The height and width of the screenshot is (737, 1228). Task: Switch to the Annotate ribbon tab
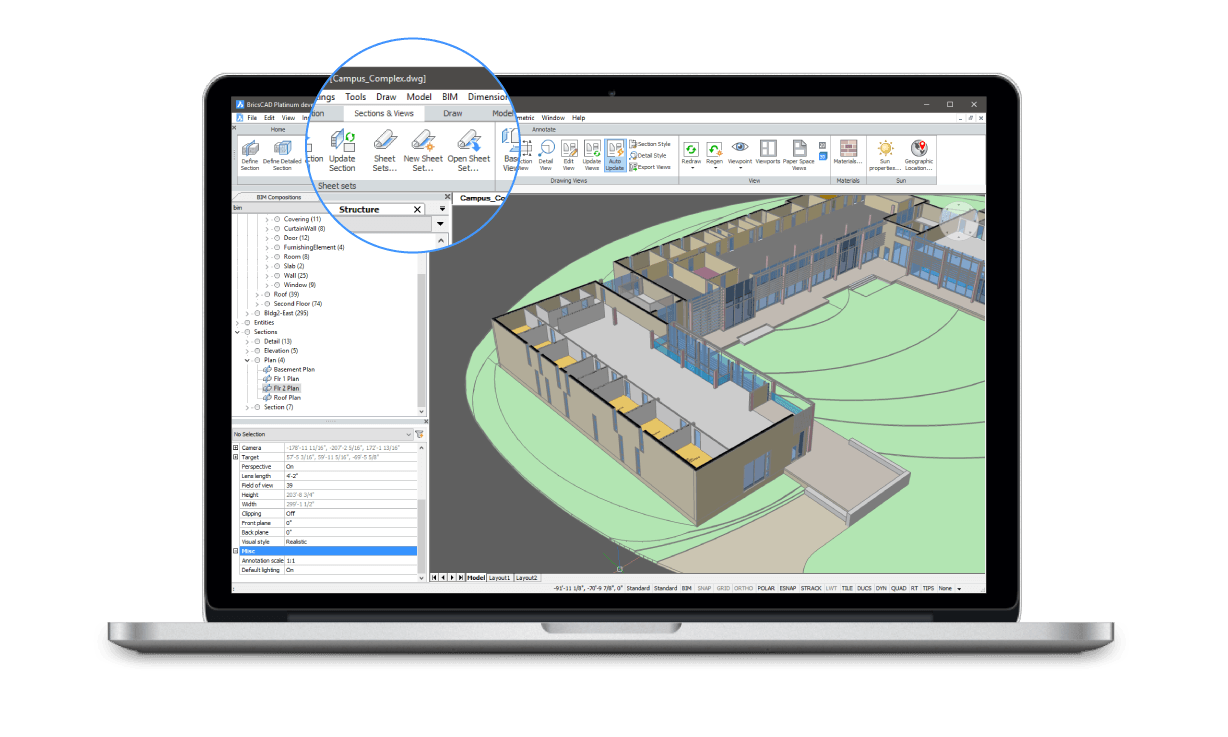coord(544,129)
